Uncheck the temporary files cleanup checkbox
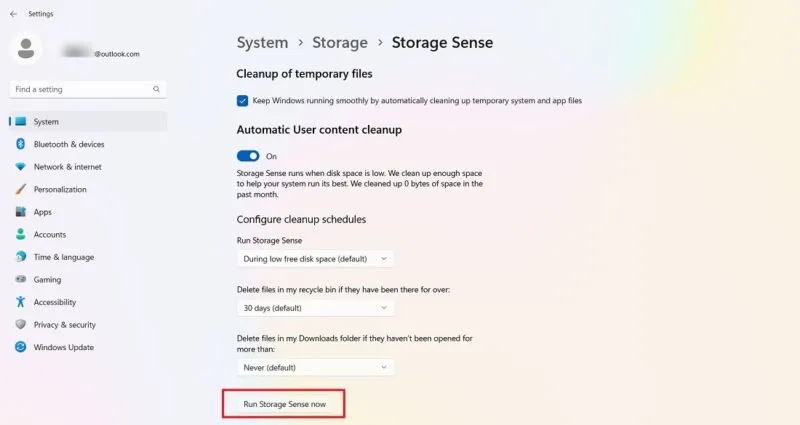The image size is (800, 425). point(243,100)
